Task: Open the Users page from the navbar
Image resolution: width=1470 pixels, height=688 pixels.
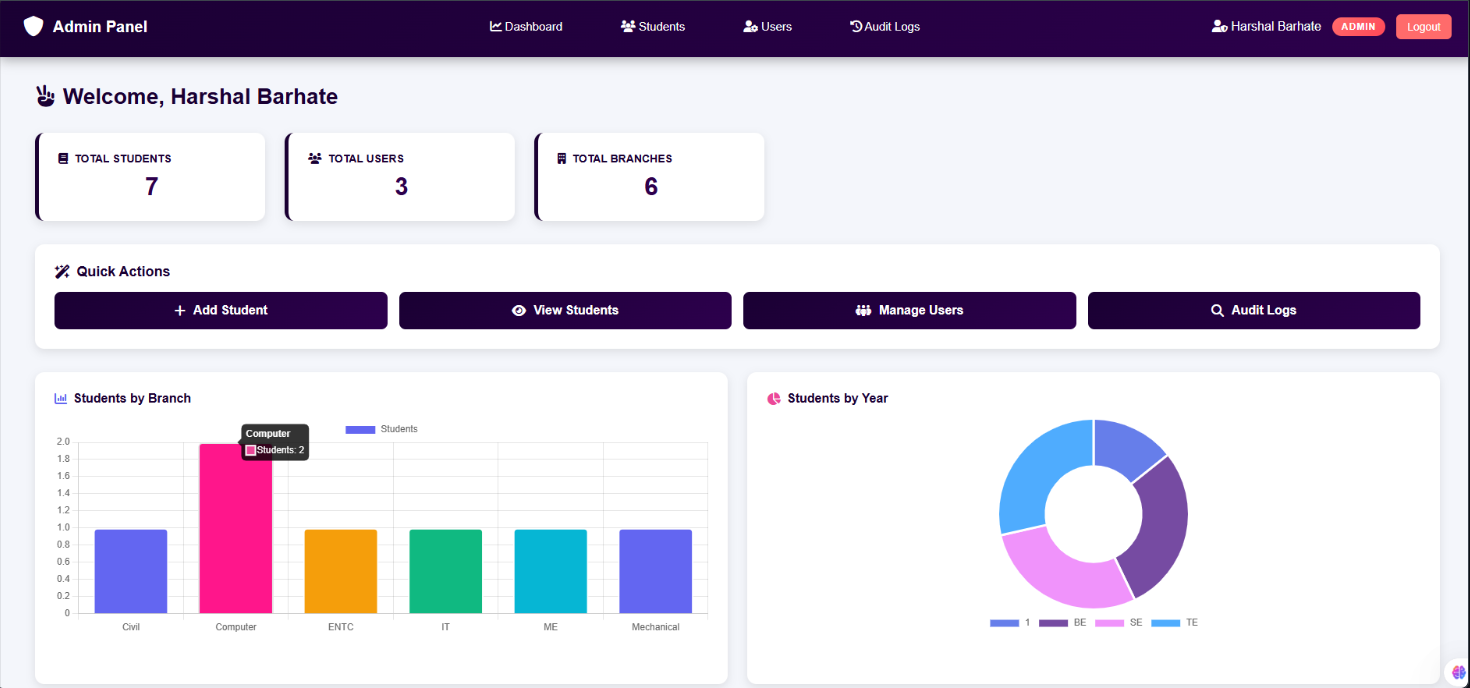Action: click(767, 26)
